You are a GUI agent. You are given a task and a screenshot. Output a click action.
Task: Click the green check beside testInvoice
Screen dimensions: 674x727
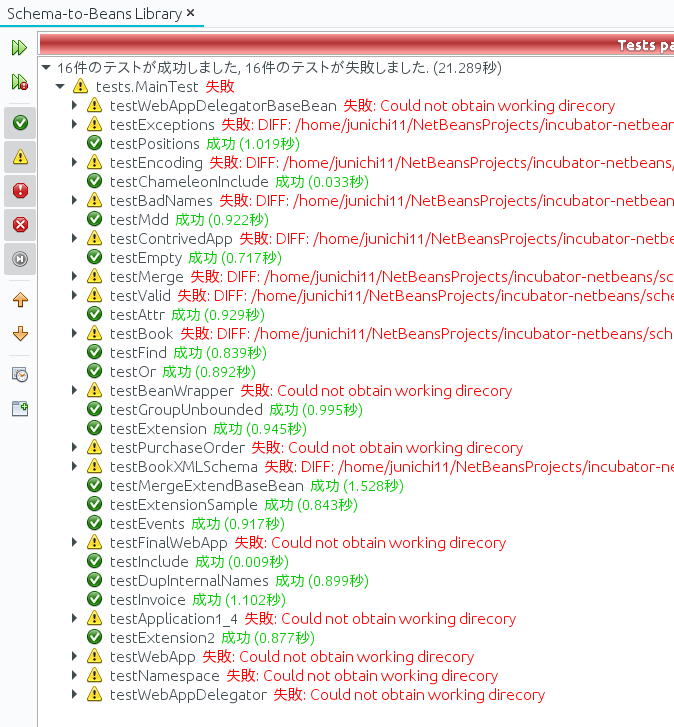coord(95,599)
